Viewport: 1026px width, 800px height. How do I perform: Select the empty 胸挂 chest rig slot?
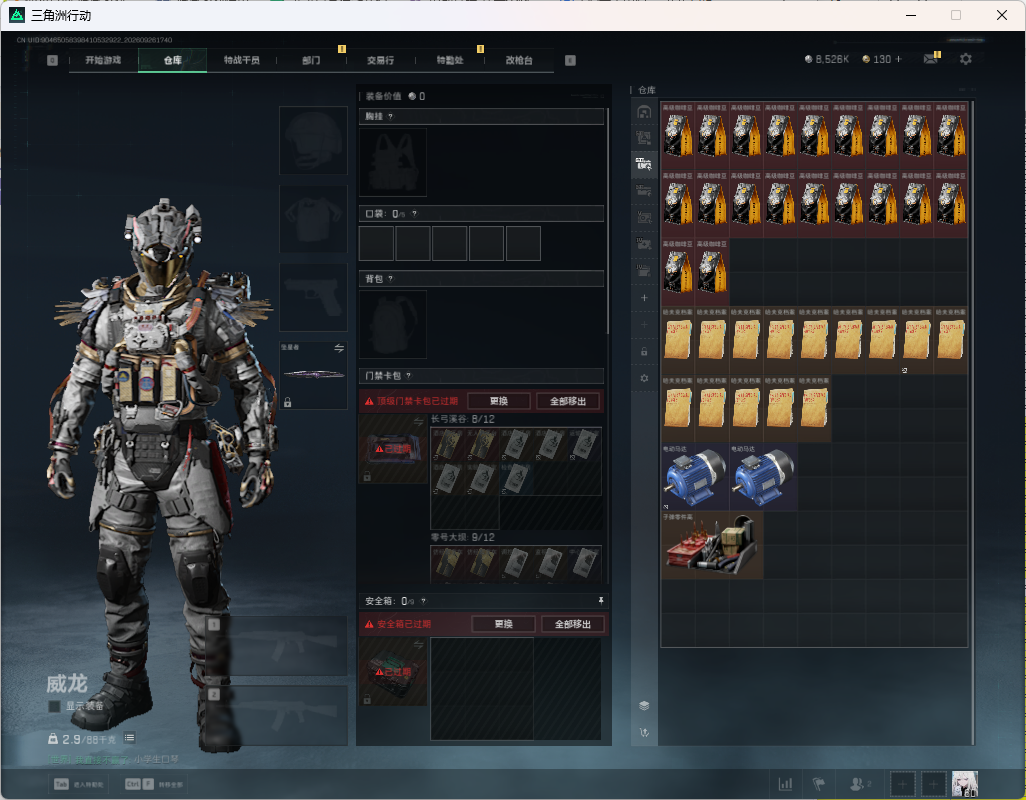[393, 162]
